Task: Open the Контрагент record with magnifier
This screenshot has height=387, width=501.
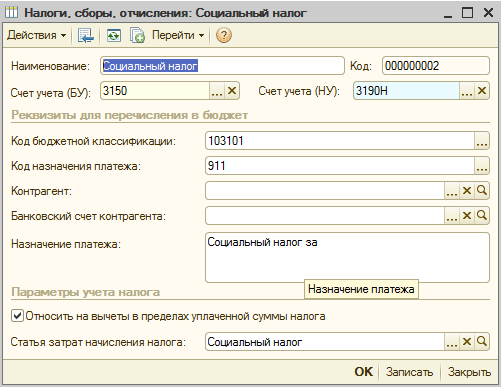Action: [x=482, y=191]
